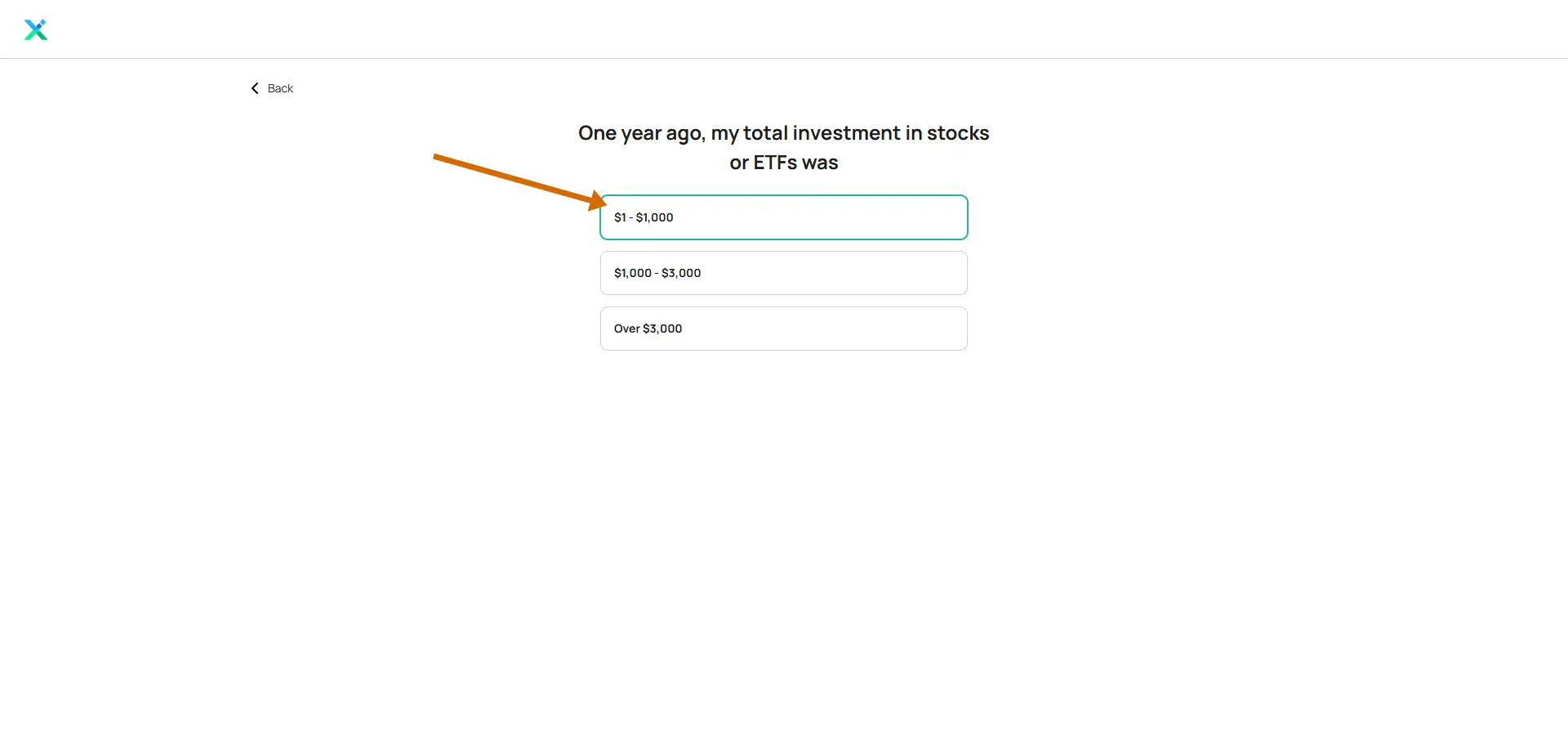Viewport: 1568px width, 751px height.
Task: Click the back chevron arrow icon
Action: click(255, 88)
